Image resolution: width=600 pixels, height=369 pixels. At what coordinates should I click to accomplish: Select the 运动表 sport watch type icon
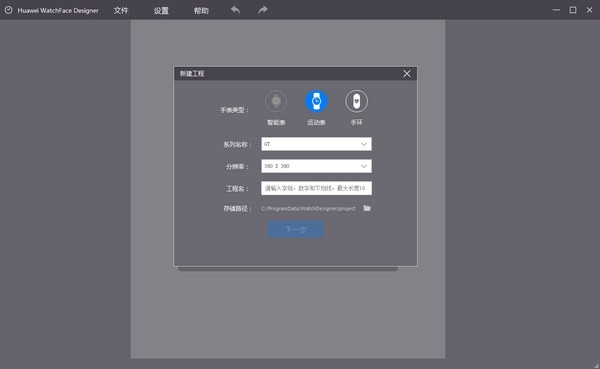[x=316, y=101]
